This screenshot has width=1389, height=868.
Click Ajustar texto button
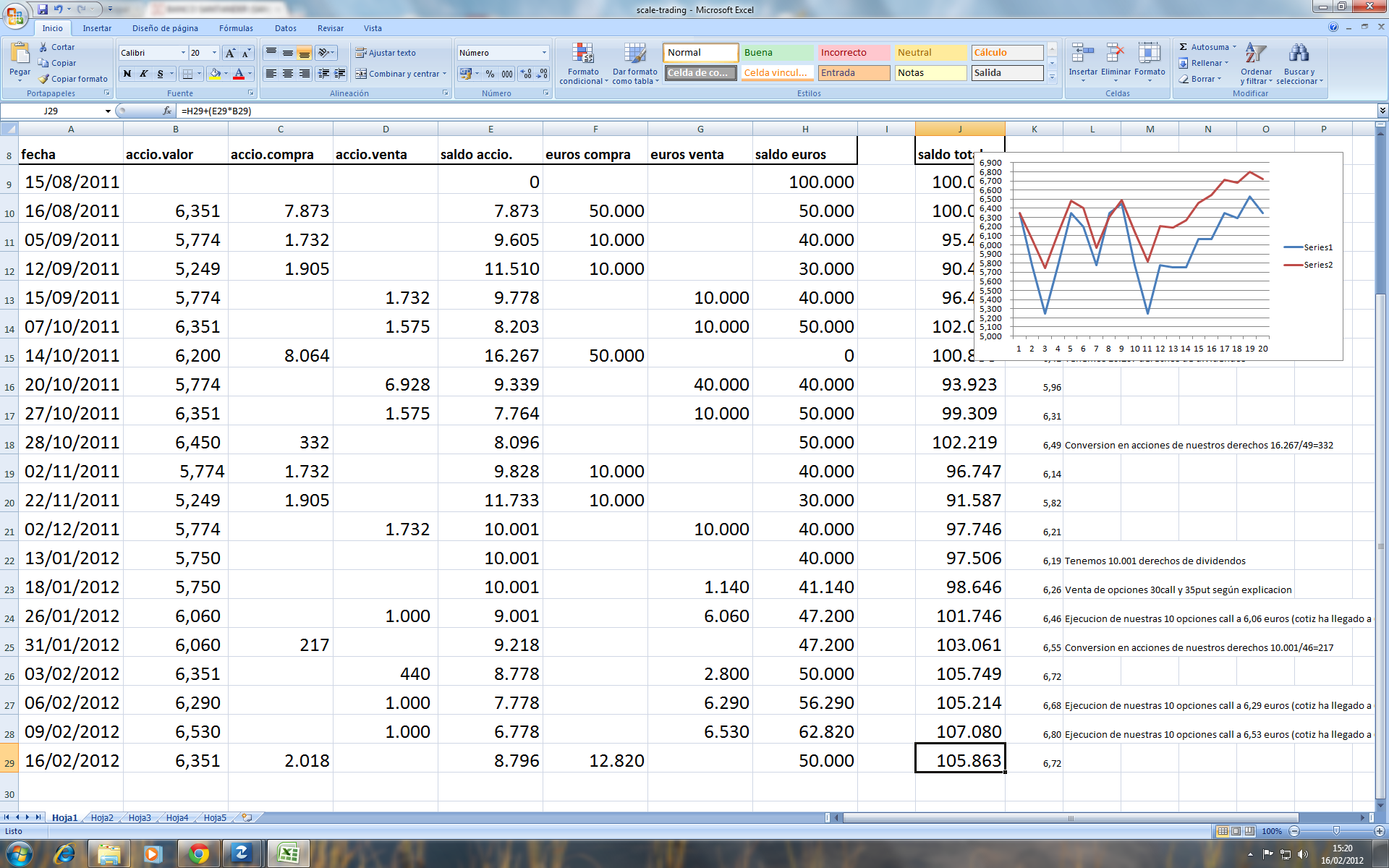point(385,53)
